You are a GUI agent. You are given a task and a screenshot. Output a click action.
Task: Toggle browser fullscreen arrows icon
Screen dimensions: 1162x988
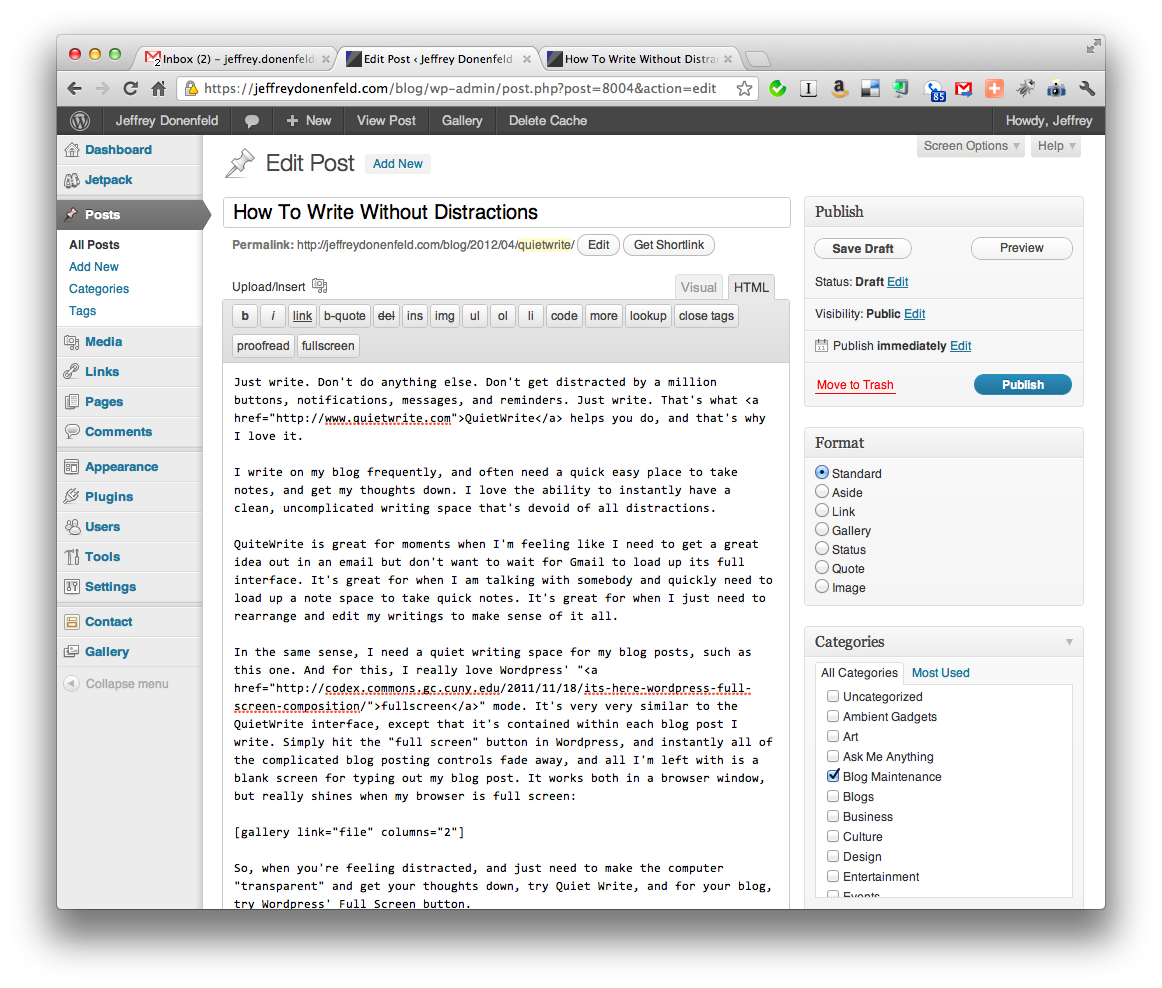(1093, 47)
